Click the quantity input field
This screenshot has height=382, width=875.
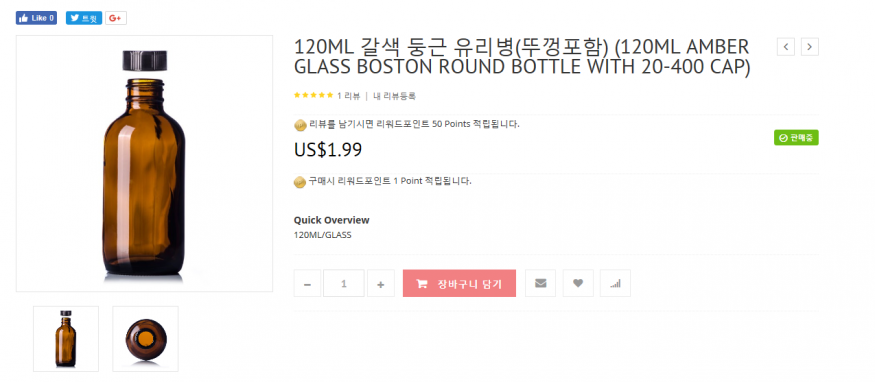click(344, 283)
